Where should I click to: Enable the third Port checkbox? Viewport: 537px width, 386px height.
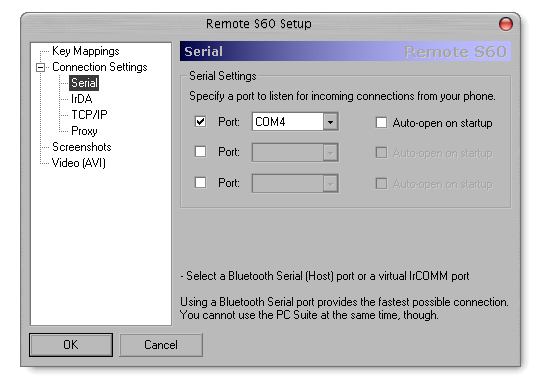pos(200,183)
